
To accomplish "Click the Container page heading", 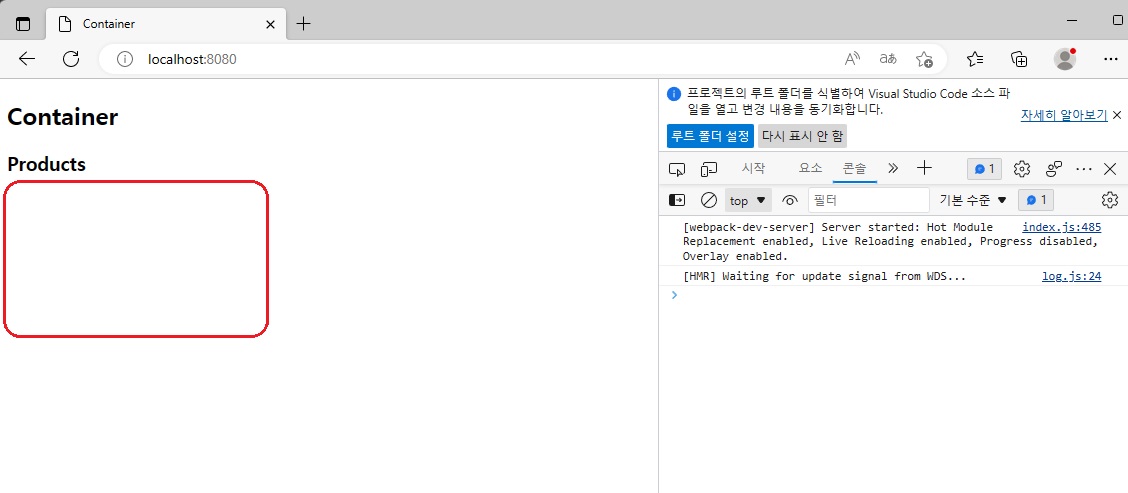I will (x=63, y=117).
